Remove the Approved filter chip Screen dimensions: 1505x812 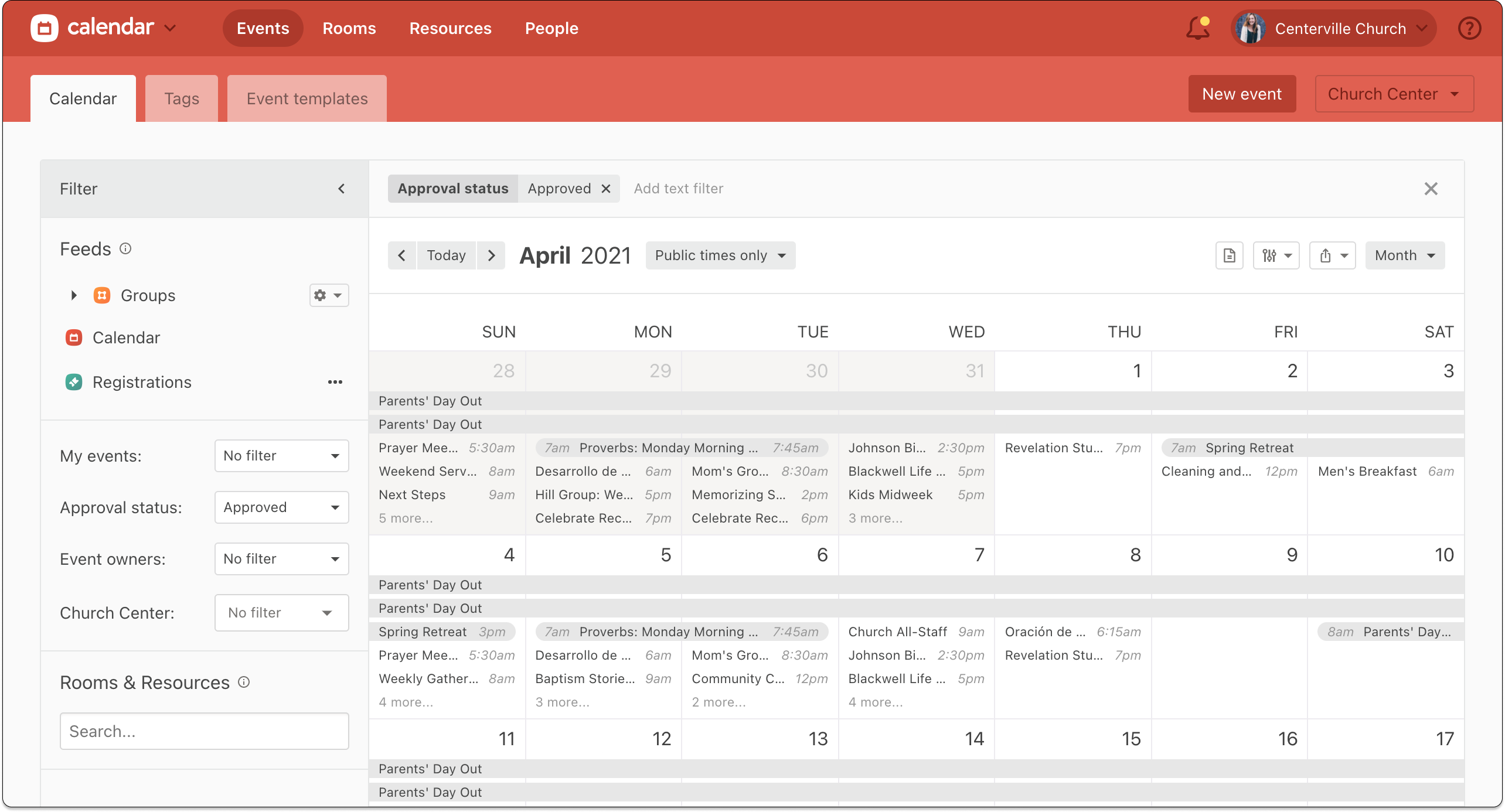pos(606,188)
